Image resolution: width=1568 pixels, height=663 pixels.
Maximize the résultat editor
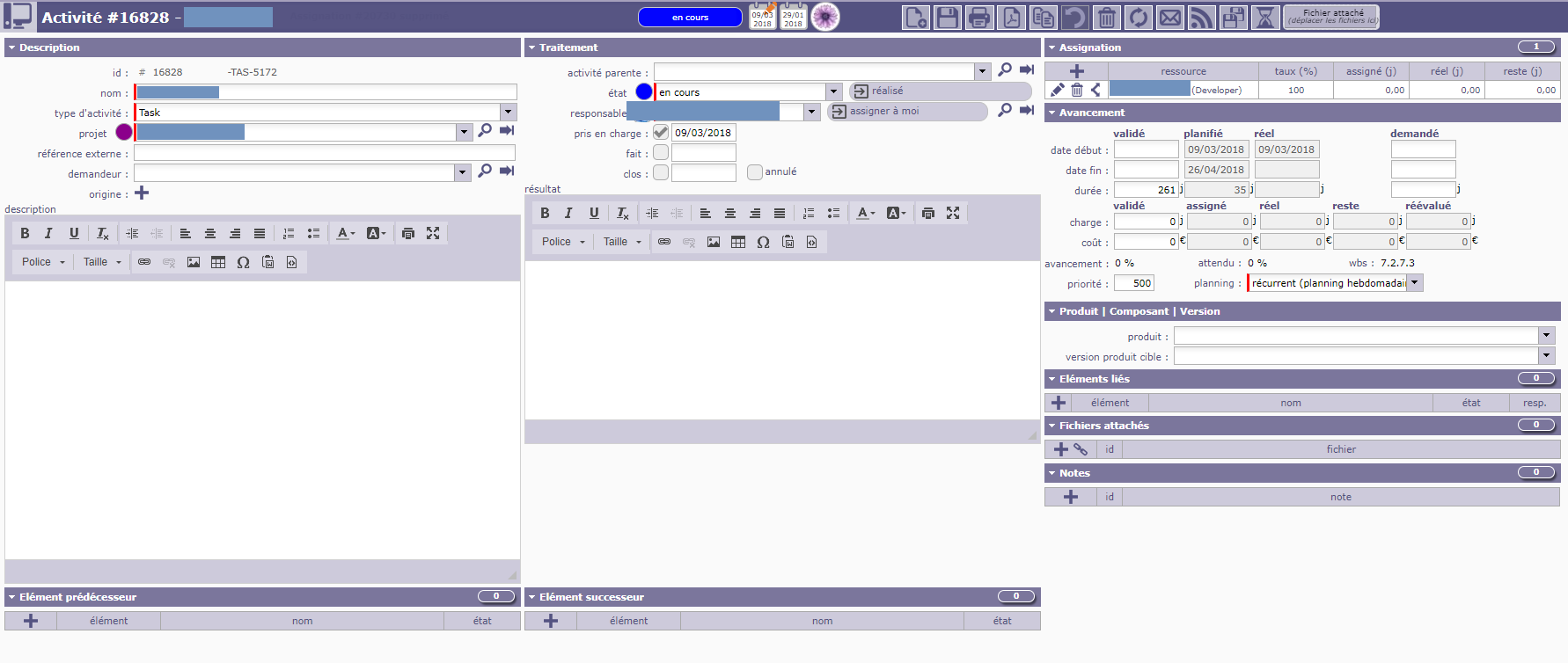[953, 213]
